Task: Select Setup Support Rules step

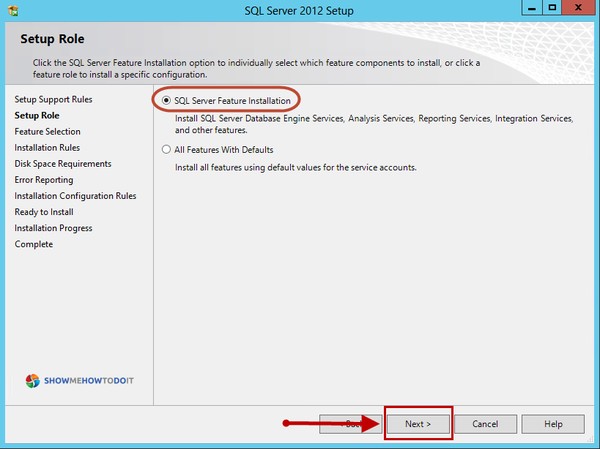Action: click(53, 100)
